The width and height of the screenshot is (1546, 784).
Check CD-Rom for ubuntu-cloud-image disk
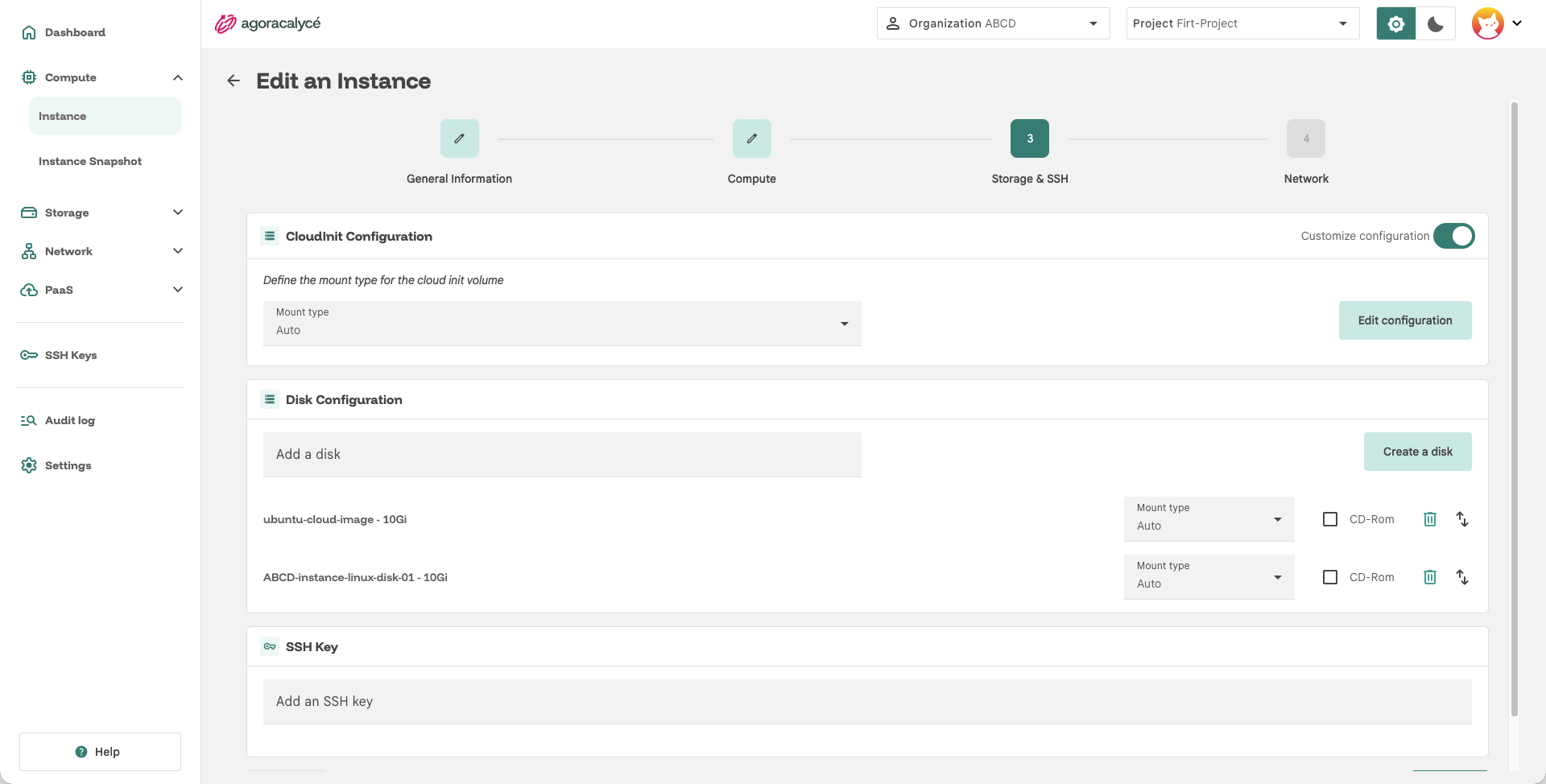[x=1330, y=519]
